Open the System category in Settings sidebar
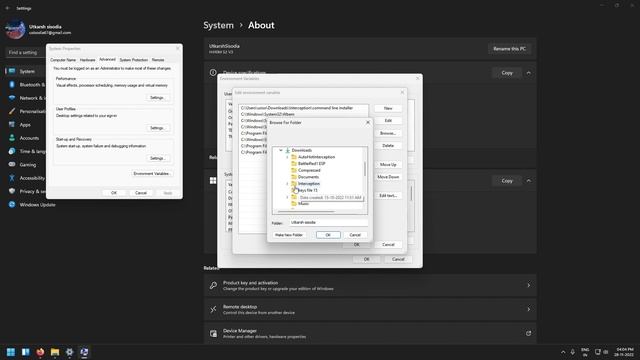This screenshot has height=360, width=640. coord(25,71)
